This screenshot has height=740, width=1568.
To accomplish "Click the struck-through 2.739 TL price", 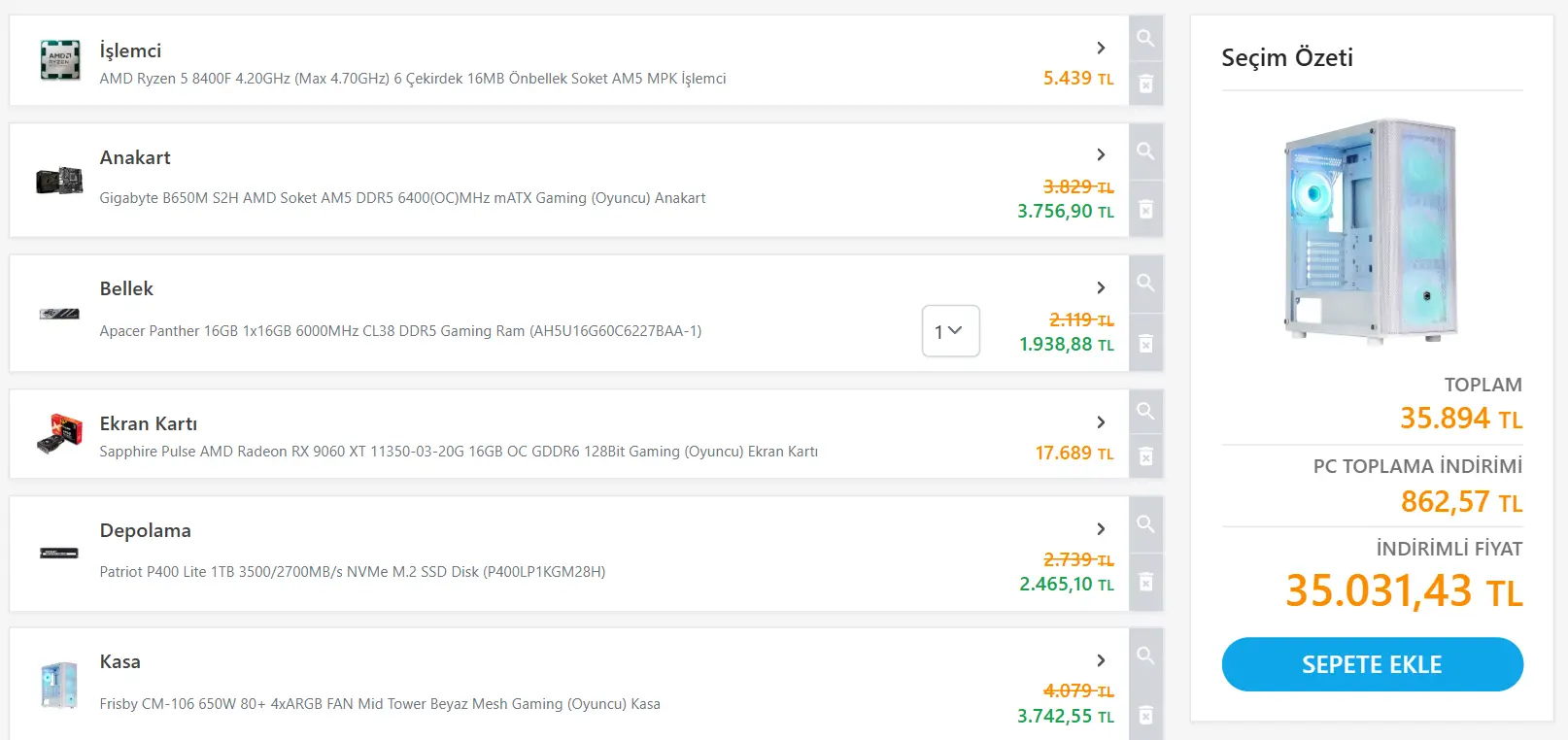I will pos(1078,560).
